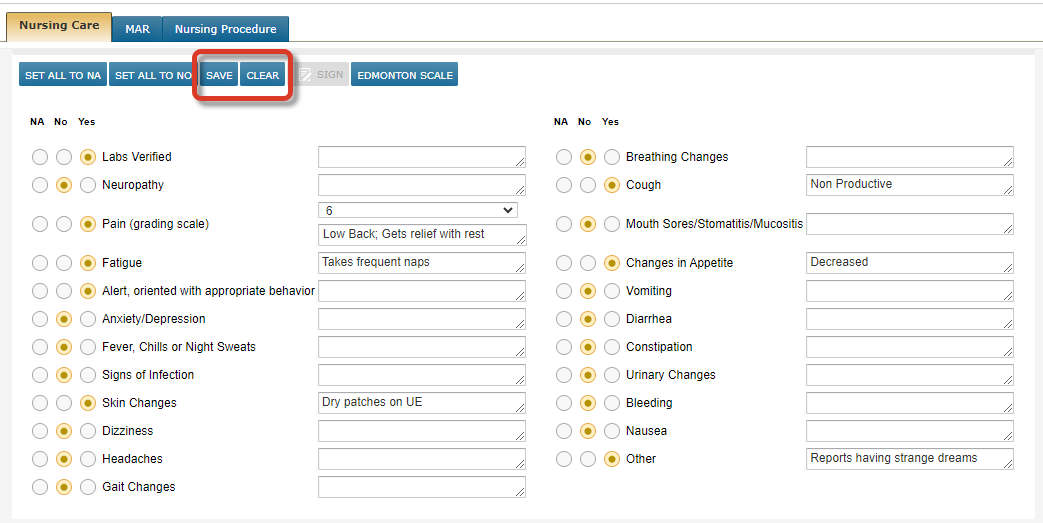Set Gait Changes to NA
Viewport: 1043px width, 523px height.
(40, 487)
